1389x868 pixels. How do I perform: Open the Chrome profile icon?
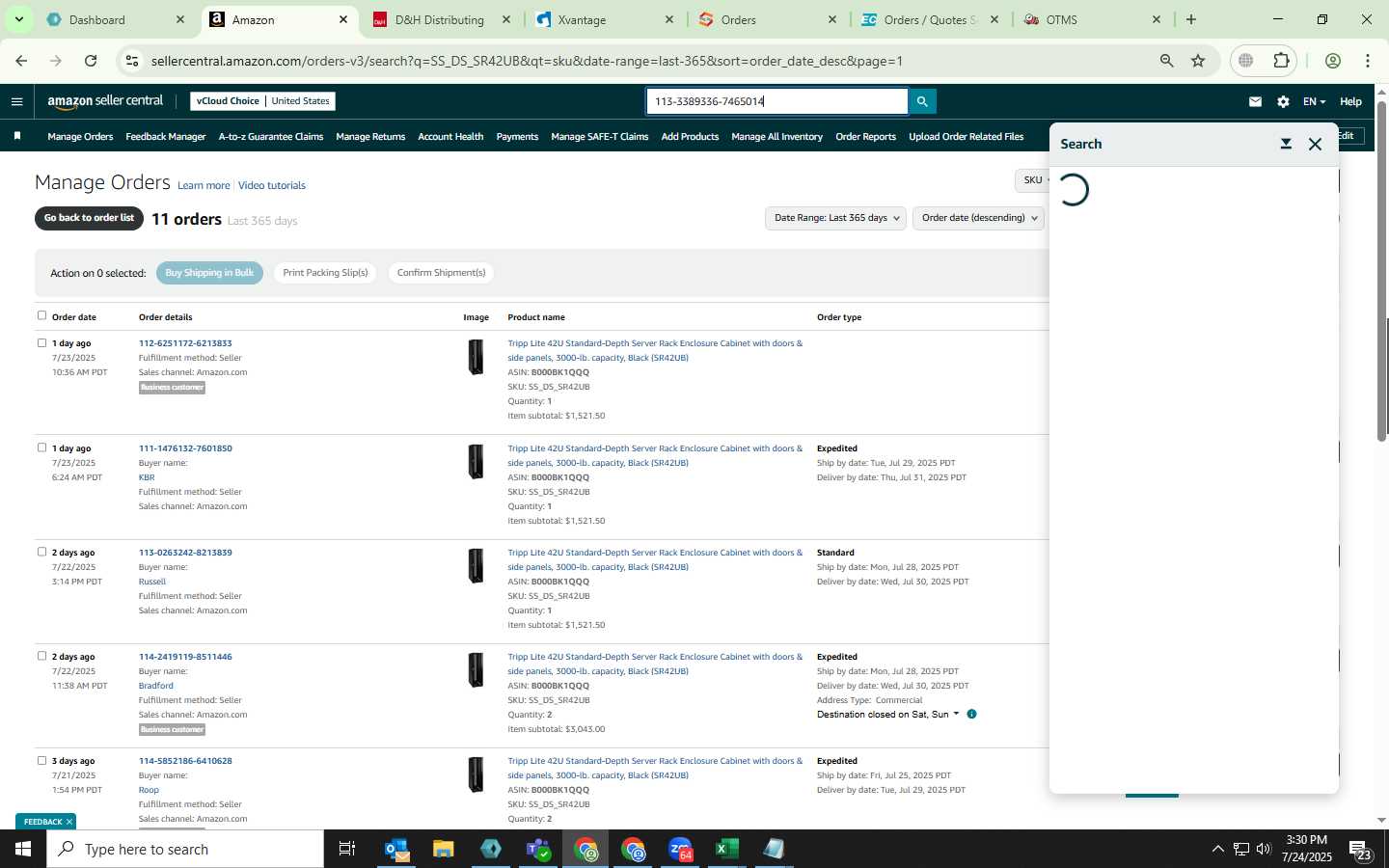(x=1333, y=61)
